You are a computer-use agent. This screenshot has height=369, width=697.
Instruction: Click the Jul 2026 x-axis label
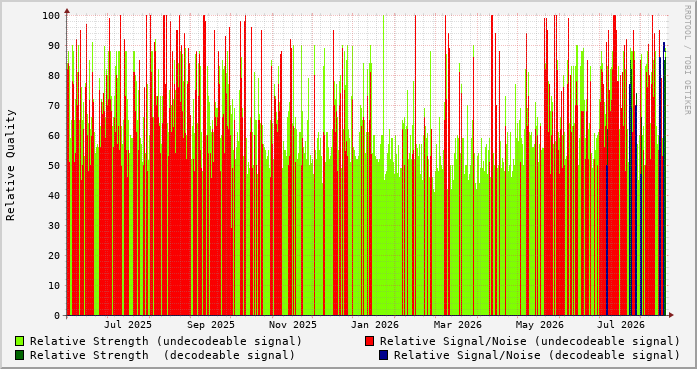click(621, 325)
